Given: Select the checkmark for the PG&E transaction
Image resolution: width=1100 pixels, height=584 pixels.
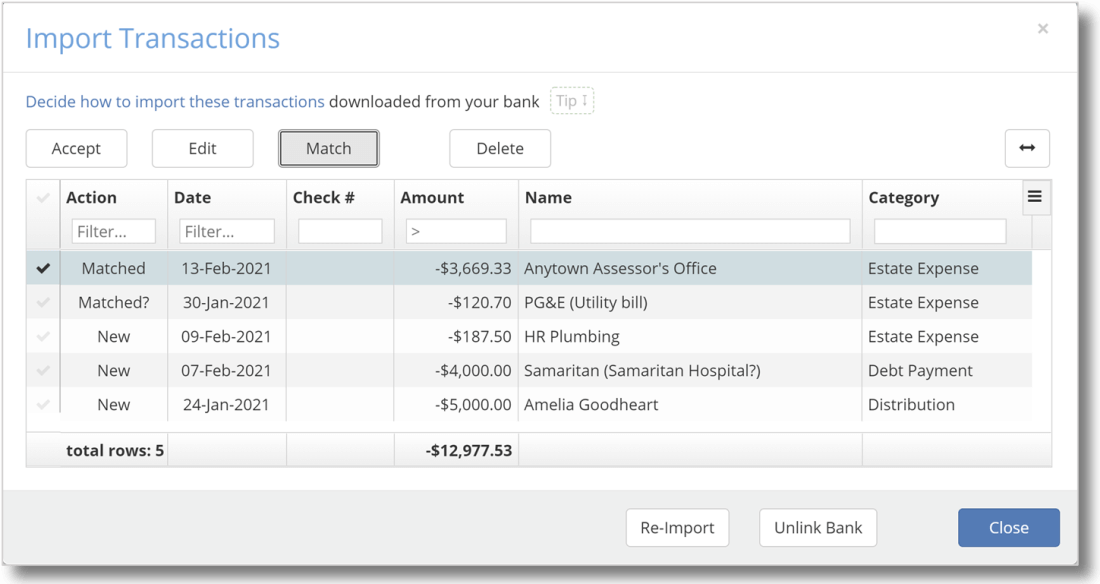Looking at the screenshot, I should tap(42, 302).
